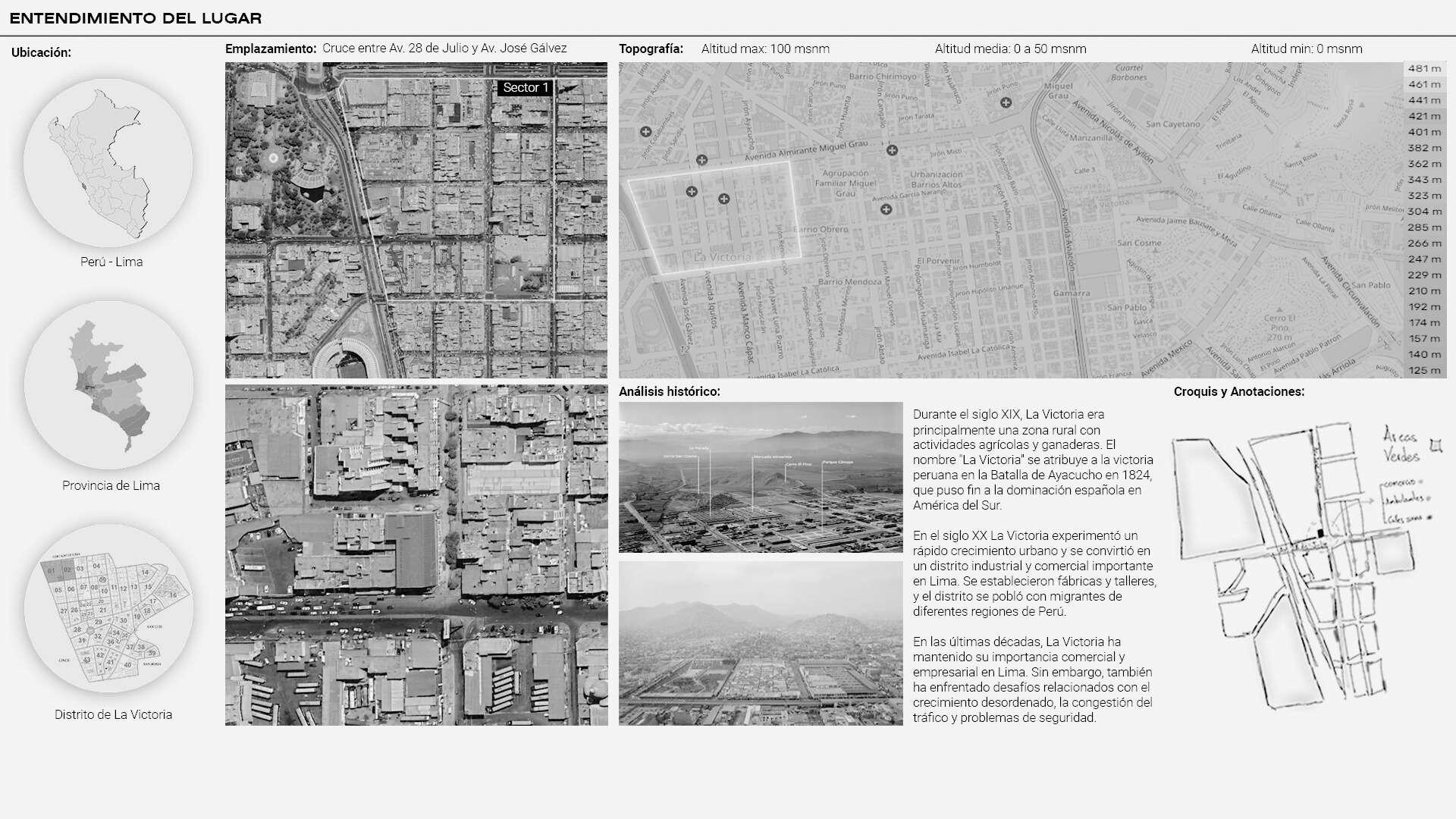Open the upper historical aerial photograph
This screenshot has width=1456, height=819.
pyautogui.click(x=761, y=477)
